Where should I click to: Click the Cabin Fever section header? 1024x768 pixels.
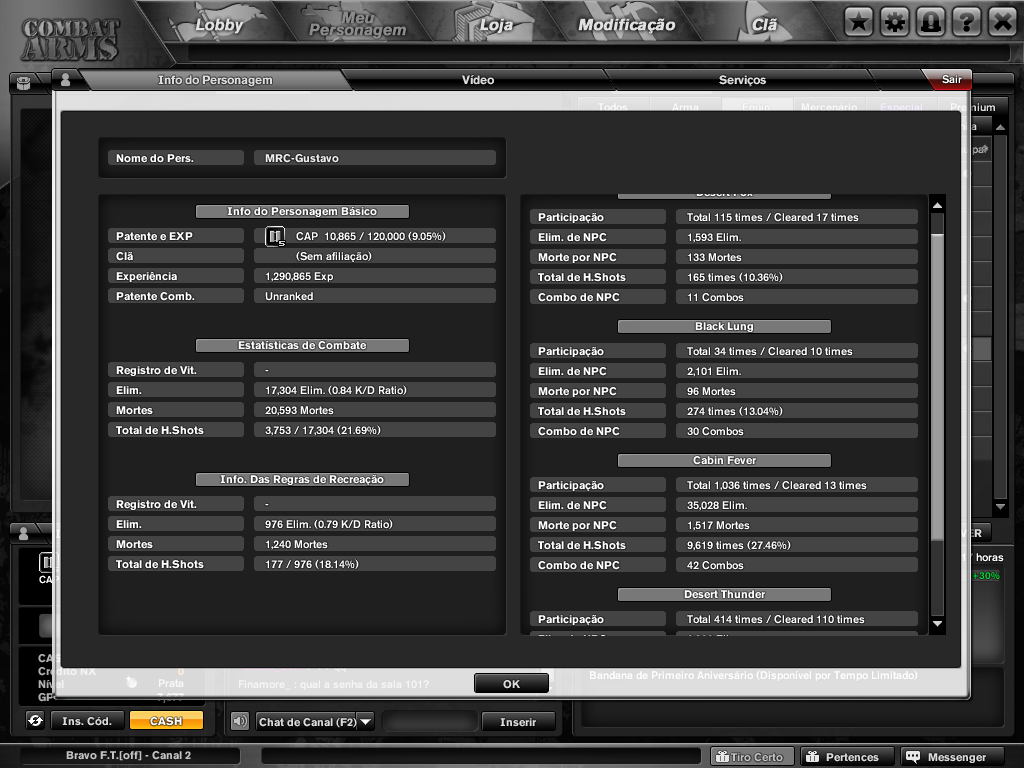(724, 460)
